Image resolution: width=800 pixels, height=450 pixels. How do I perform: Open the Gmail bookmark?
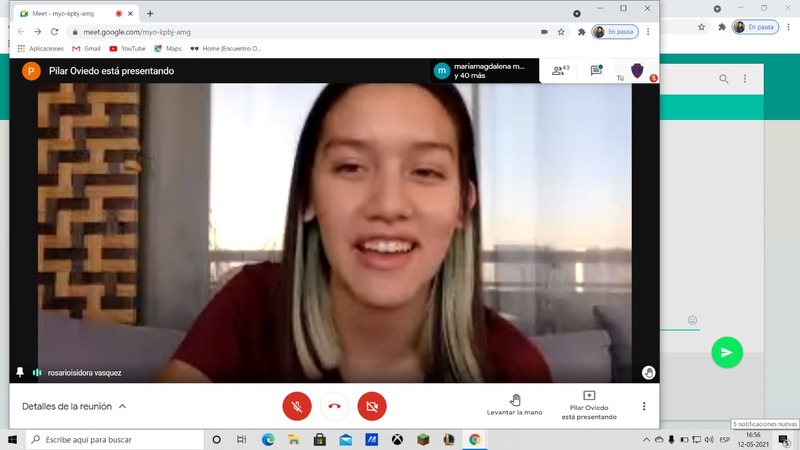(85, 48)
